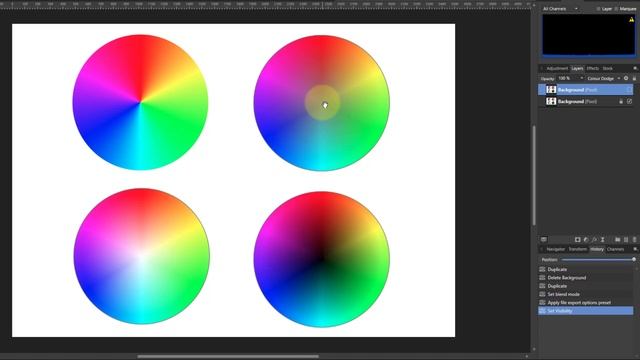This screenshot has width=640, height=360.
Task: Collapse the Layers panel group arrow
Action: point(542,68)
